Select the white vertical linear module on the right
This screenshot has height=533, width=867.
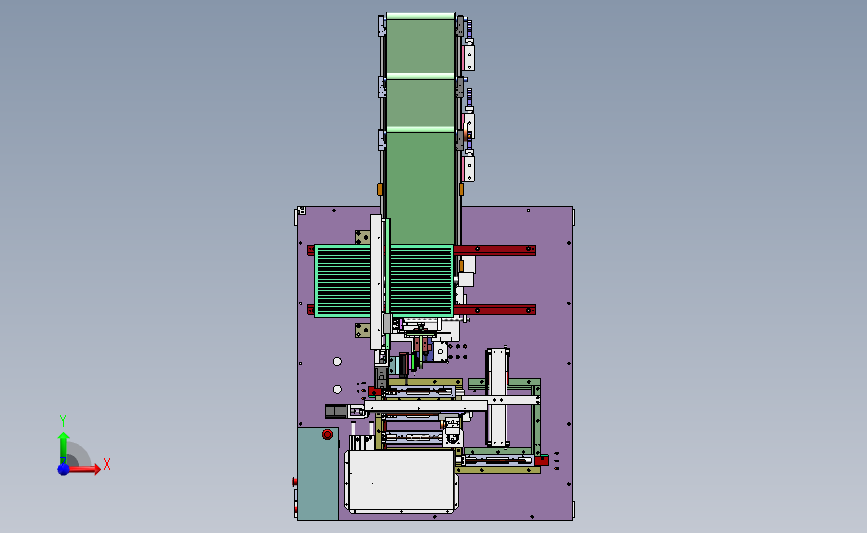(498, 397)
